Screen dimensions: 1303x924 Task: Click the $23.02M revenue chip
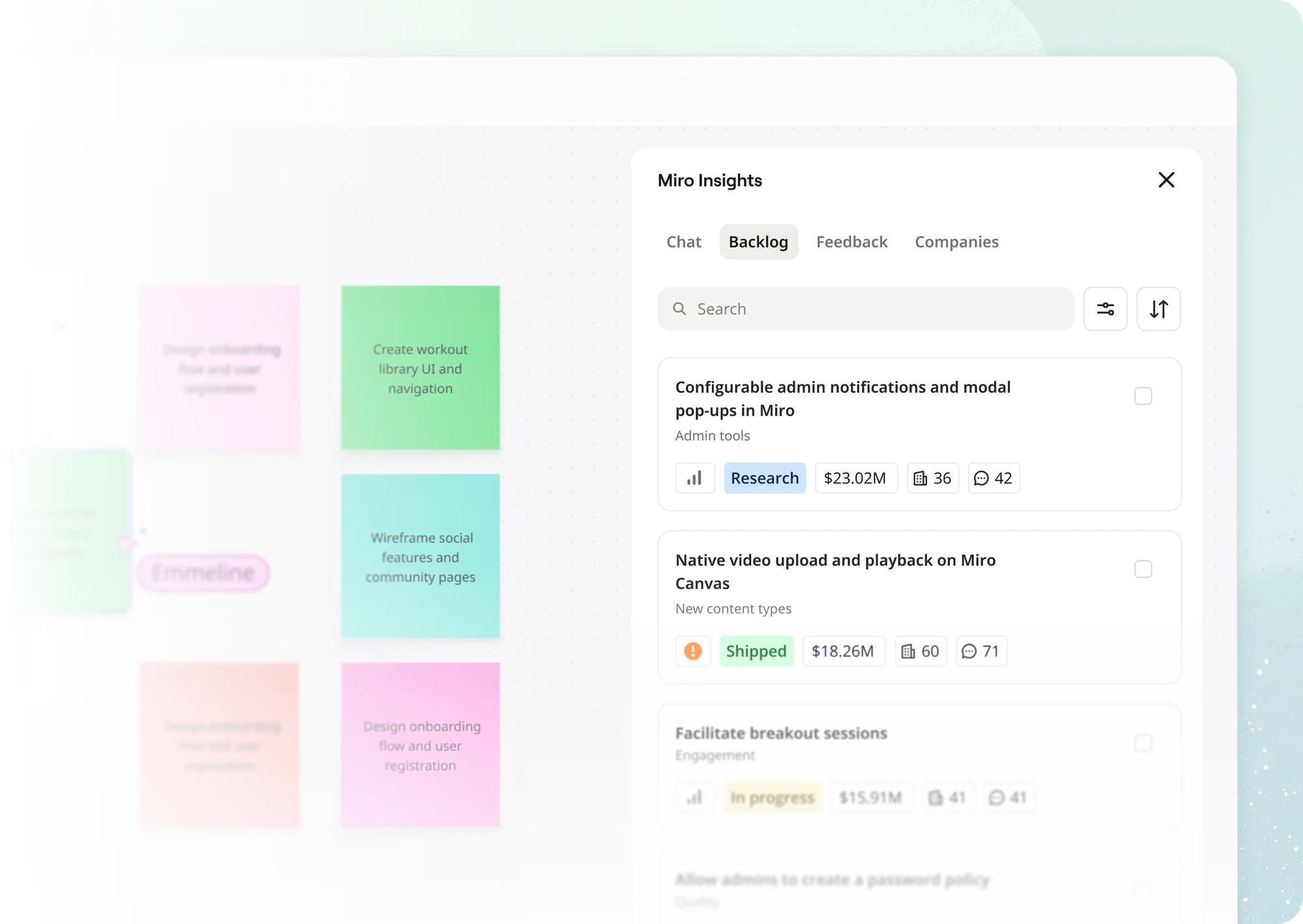click(856, 478)
